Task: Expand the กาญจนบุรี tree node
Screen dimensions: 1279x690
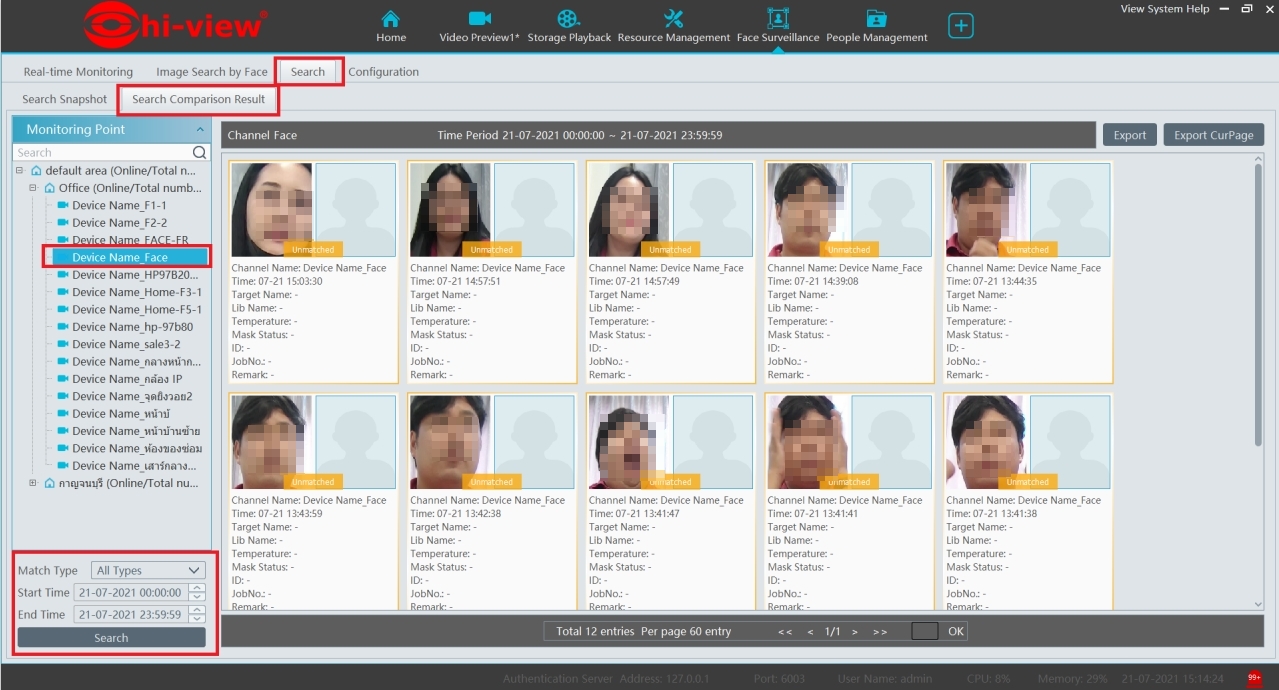Action: 33,483
